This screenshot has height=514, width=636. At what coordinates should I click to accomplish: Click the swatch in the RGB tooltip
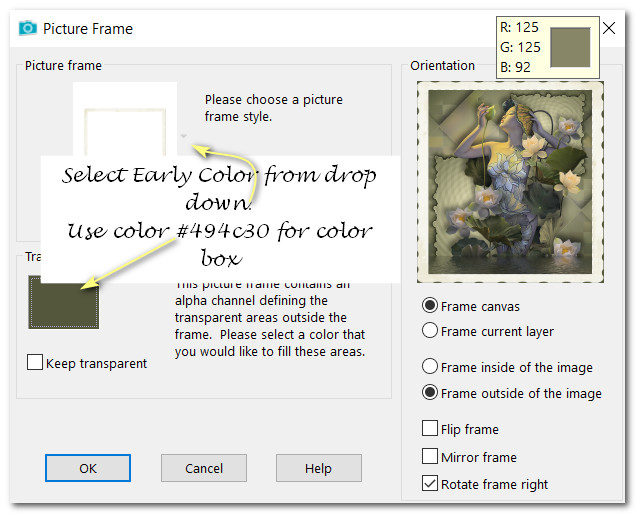click(x=570, y=47)
